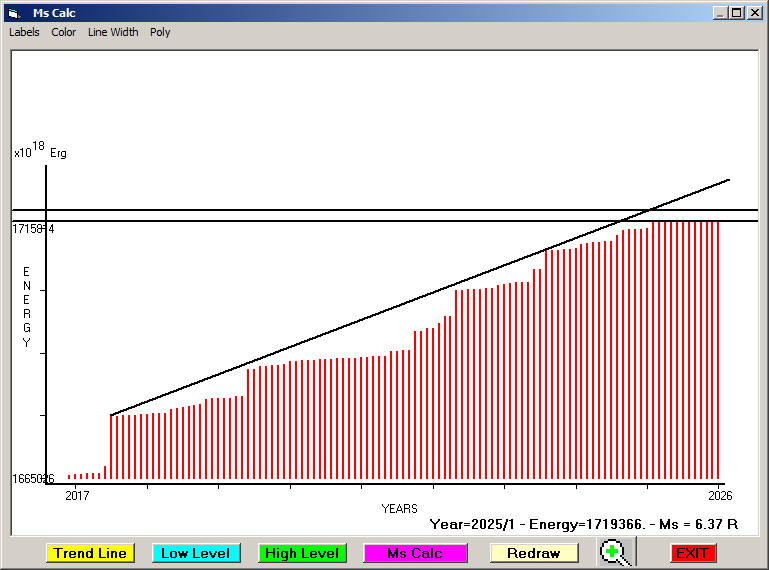Click the YEARS axis title
769x570 pixels.
tap(399, 509)
